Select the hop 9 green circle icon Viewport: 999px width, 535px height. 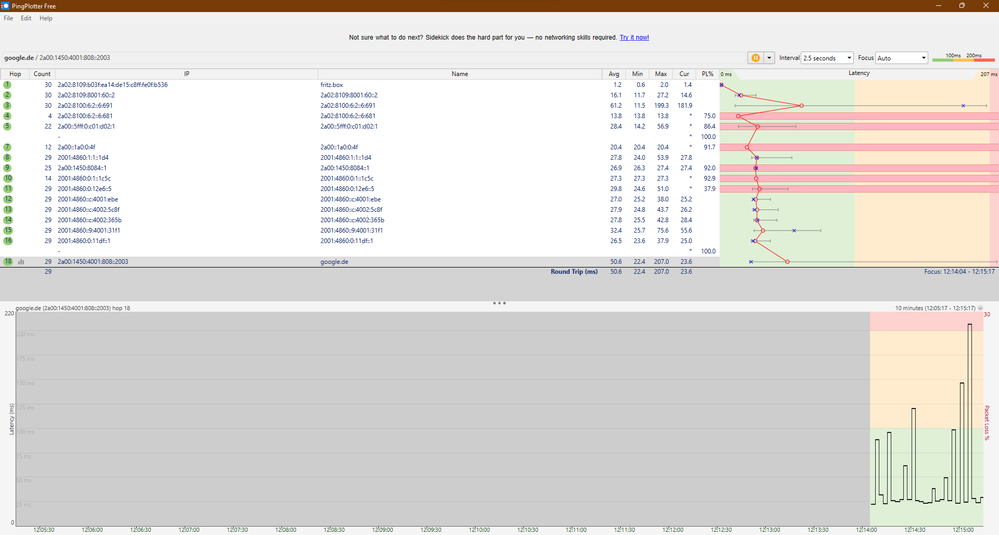click(x=8, y=168)
